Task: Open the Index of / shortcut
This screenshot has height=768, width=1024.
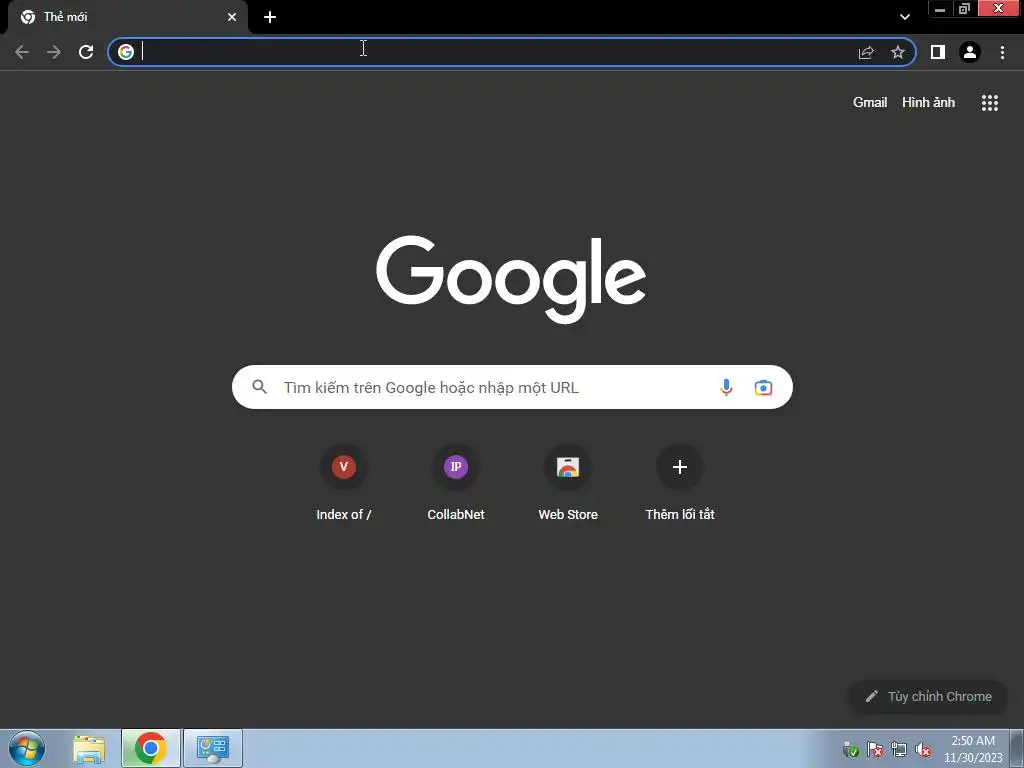Action: [344, 483]
